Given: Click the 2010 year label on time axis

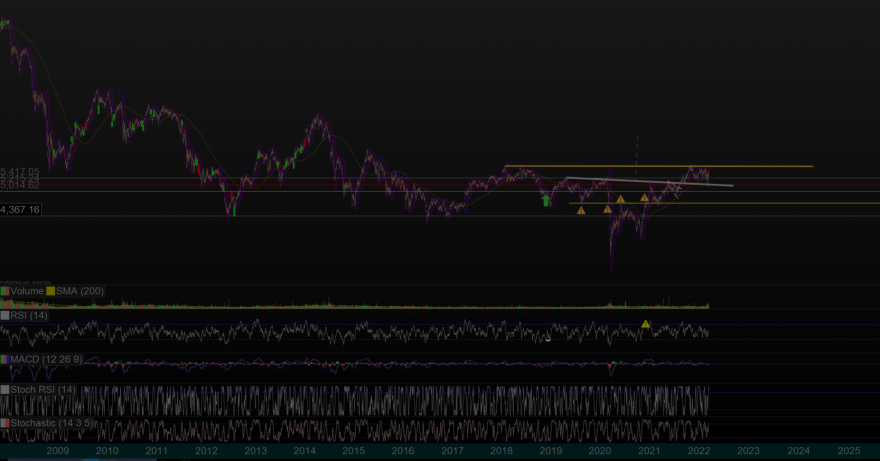Looking at the screenshot, I should click(x=107, y=451).
